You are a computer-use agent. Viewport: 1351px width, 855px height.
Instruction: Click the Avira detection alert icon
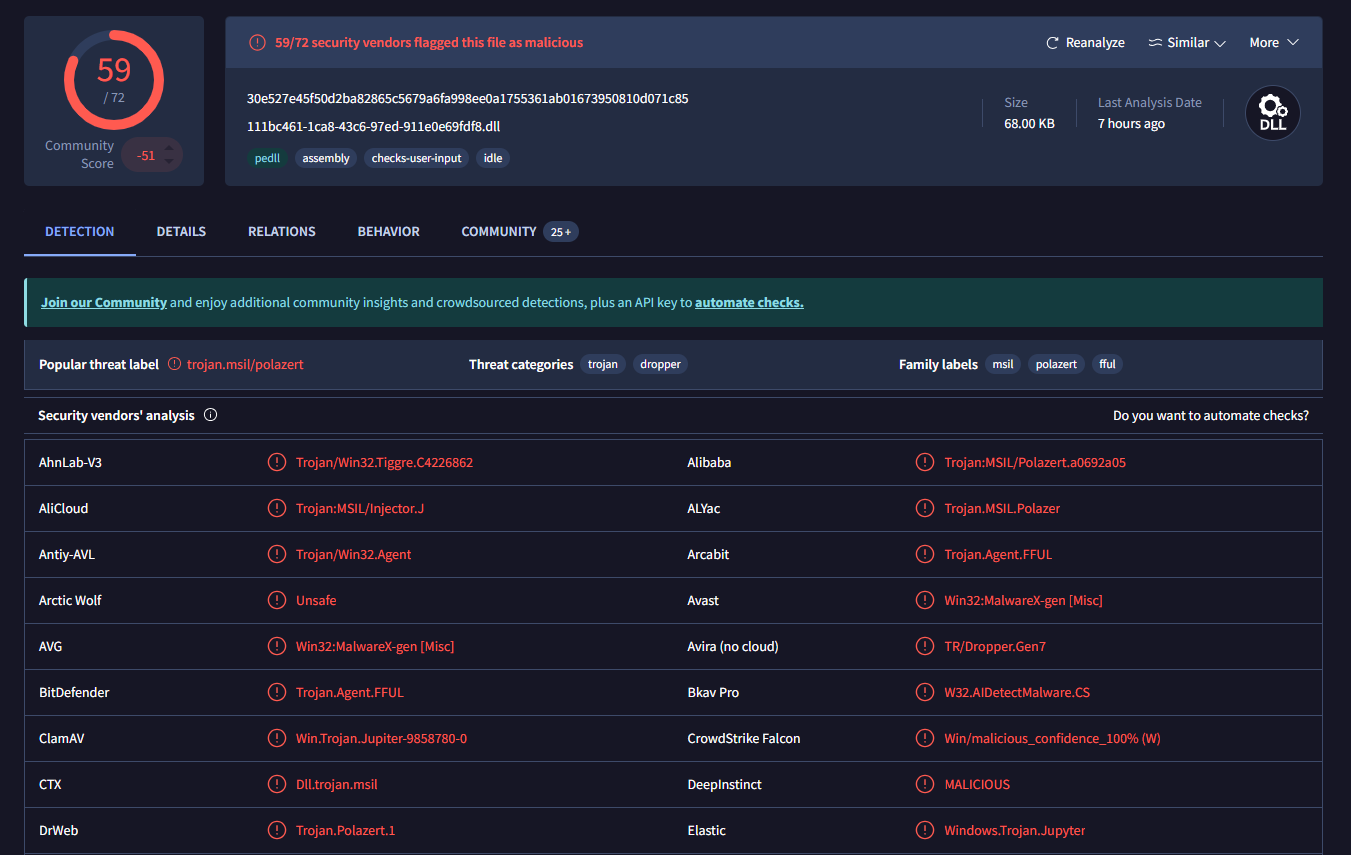[x=925, y=646]
